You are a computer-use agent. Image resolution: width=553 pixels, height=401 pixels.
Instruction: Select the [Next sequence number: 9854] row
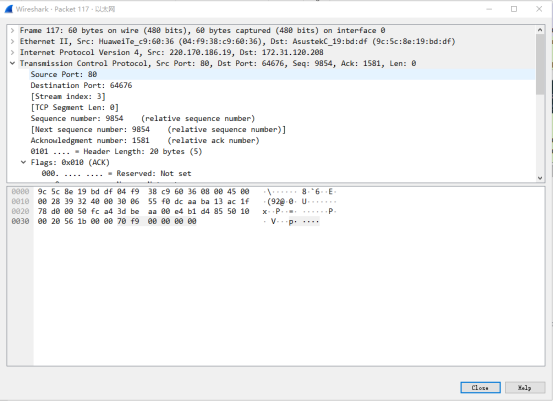[282, 129]
